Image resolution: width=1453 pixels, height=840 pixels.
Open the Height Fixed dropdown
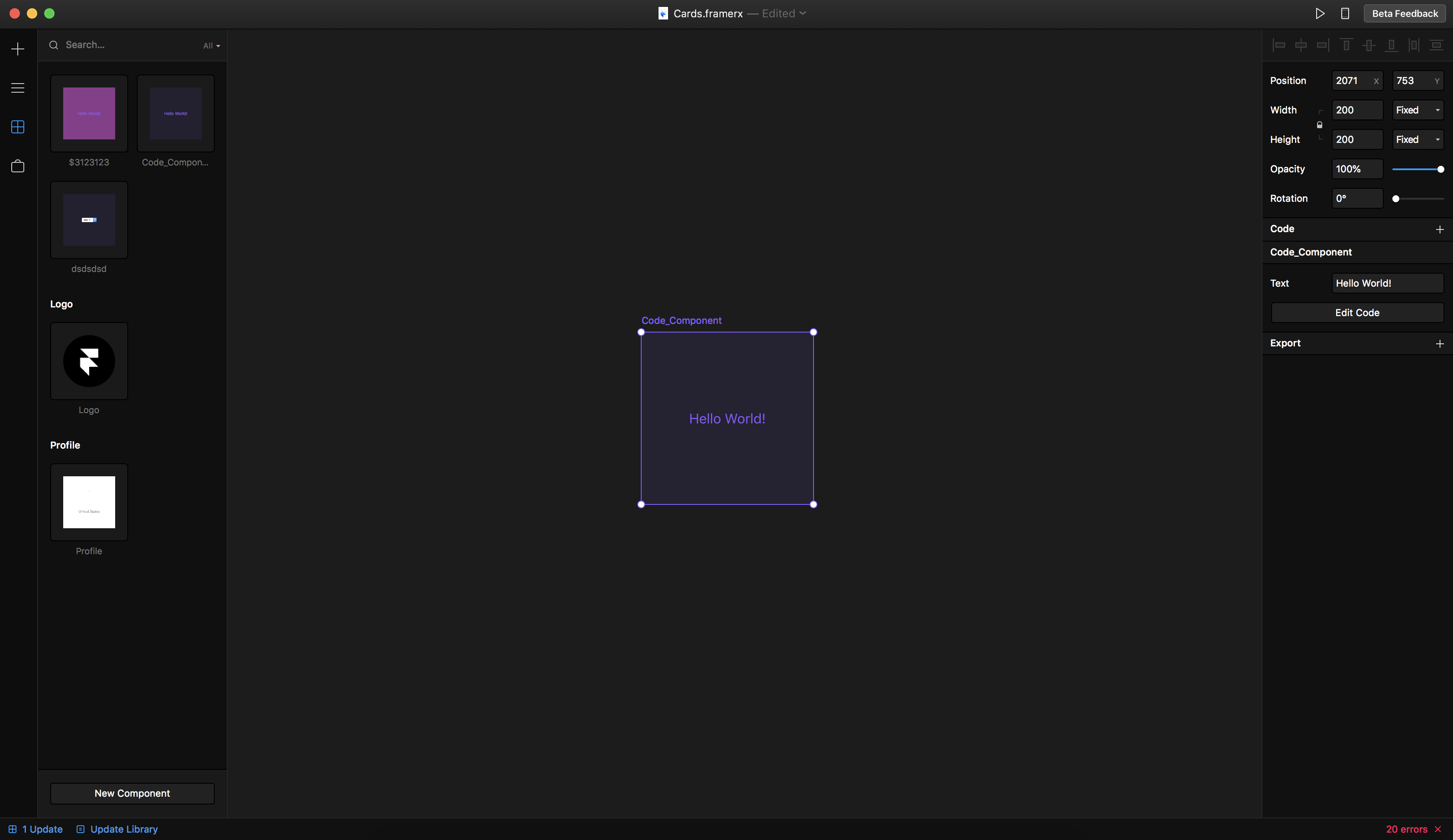1418,139
